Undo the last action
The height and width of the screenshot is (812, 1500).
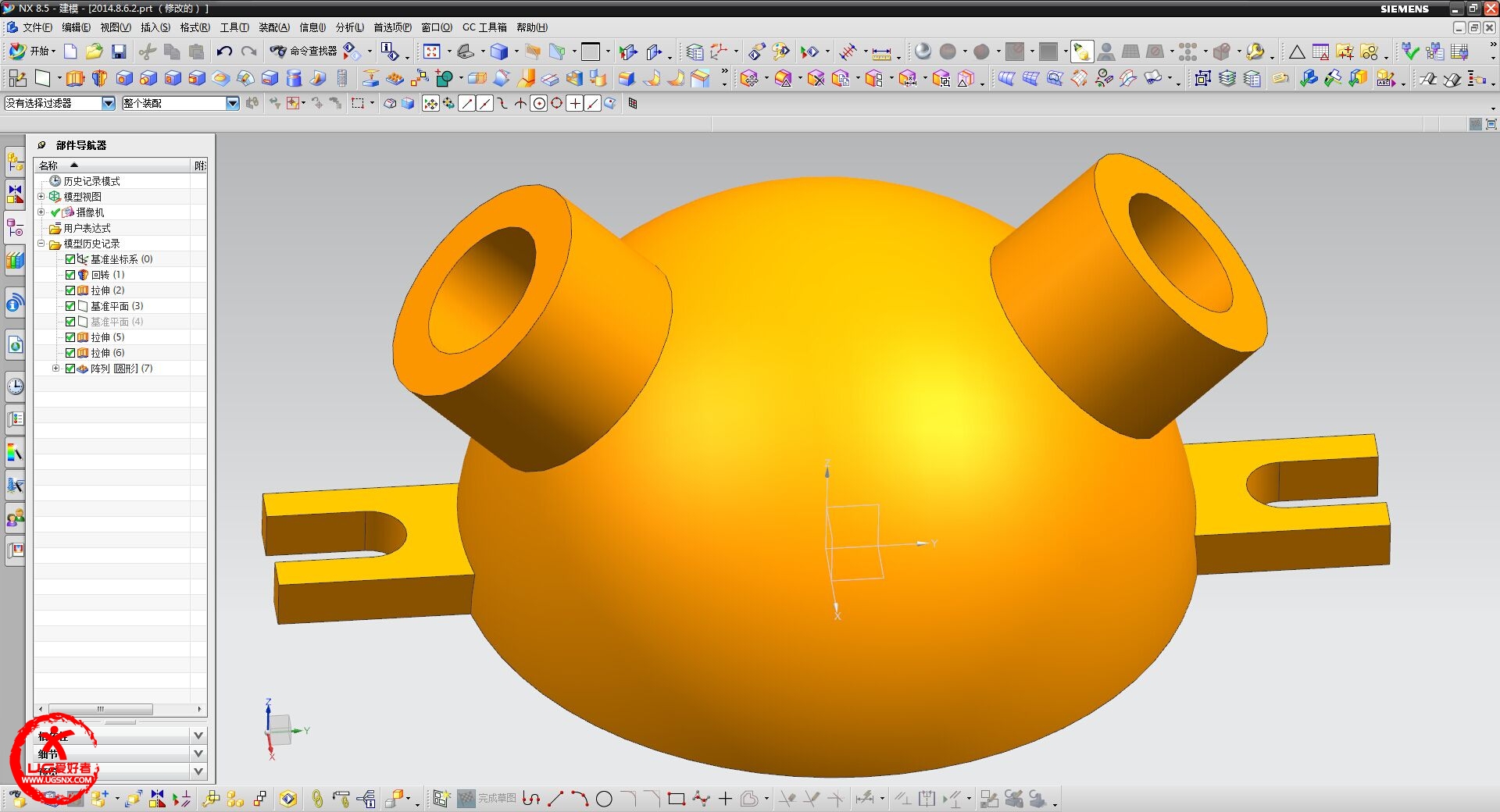coord(224,52)
